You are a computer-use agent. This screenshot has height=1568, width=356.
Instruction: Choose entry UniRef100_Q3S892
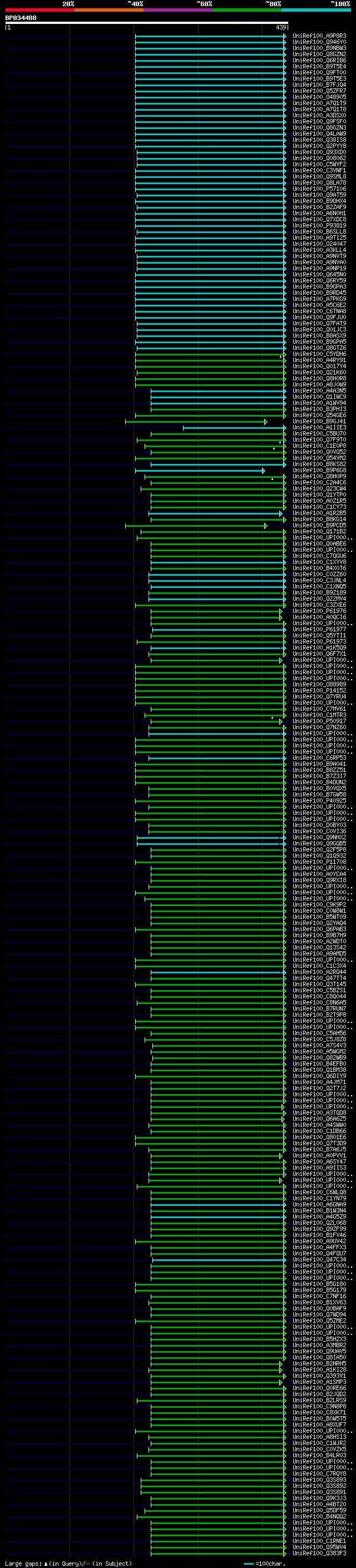click(319, 1486)
